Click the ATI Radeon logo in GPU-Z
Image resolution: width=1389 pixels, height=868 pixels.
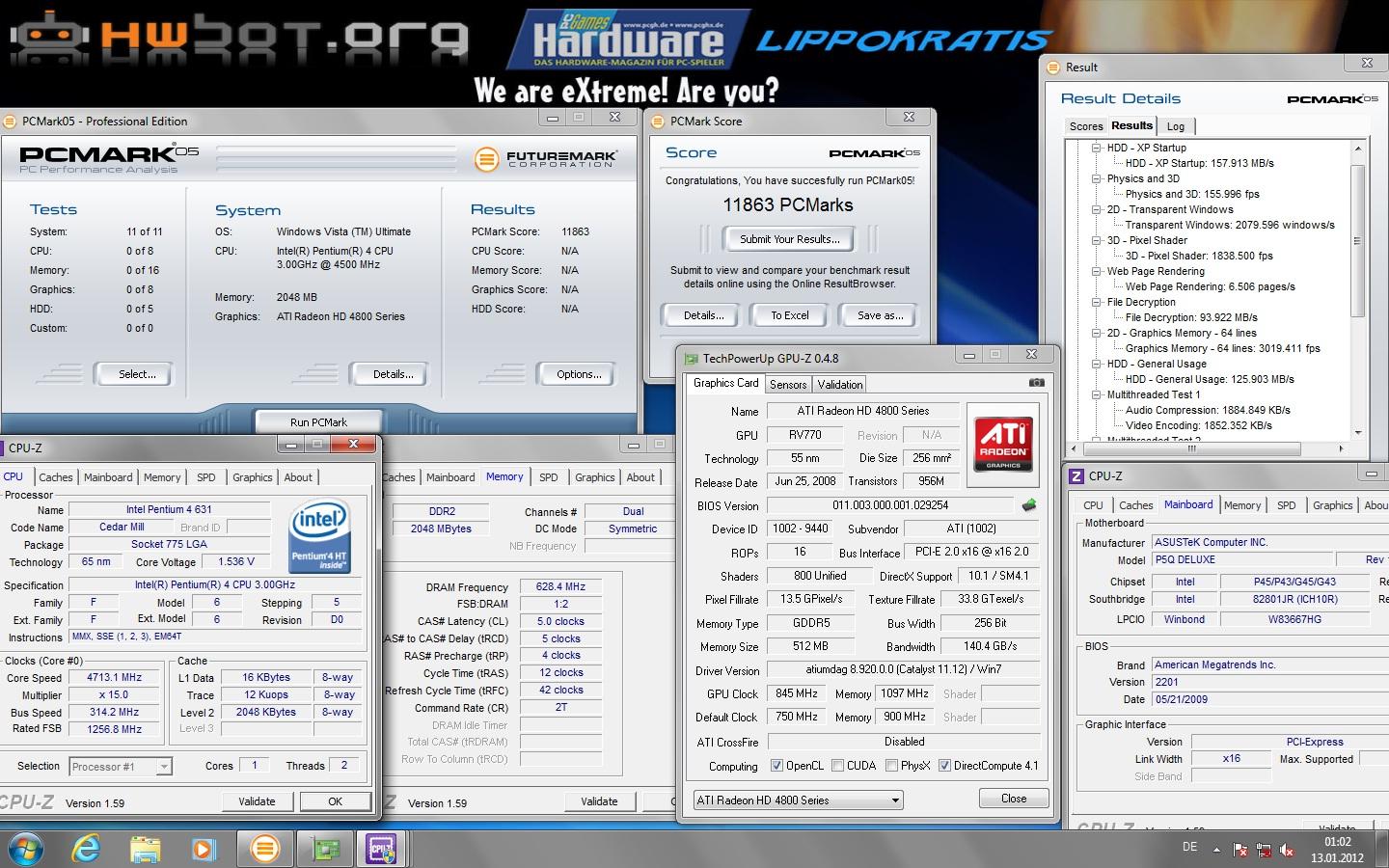point(1003,445)
